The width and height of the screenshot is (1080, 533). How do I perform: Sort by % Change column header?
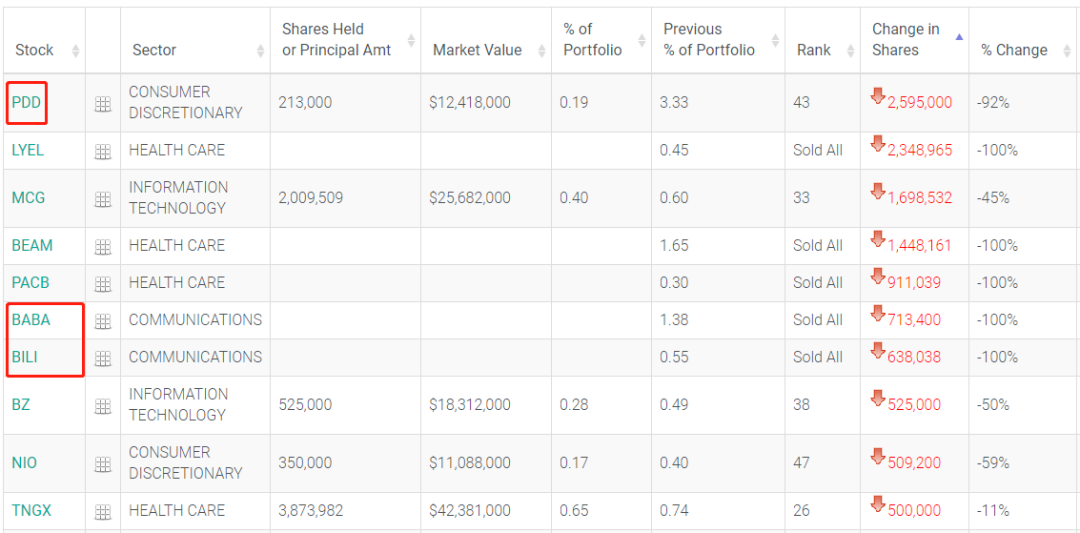click(x=1014, y=50)
